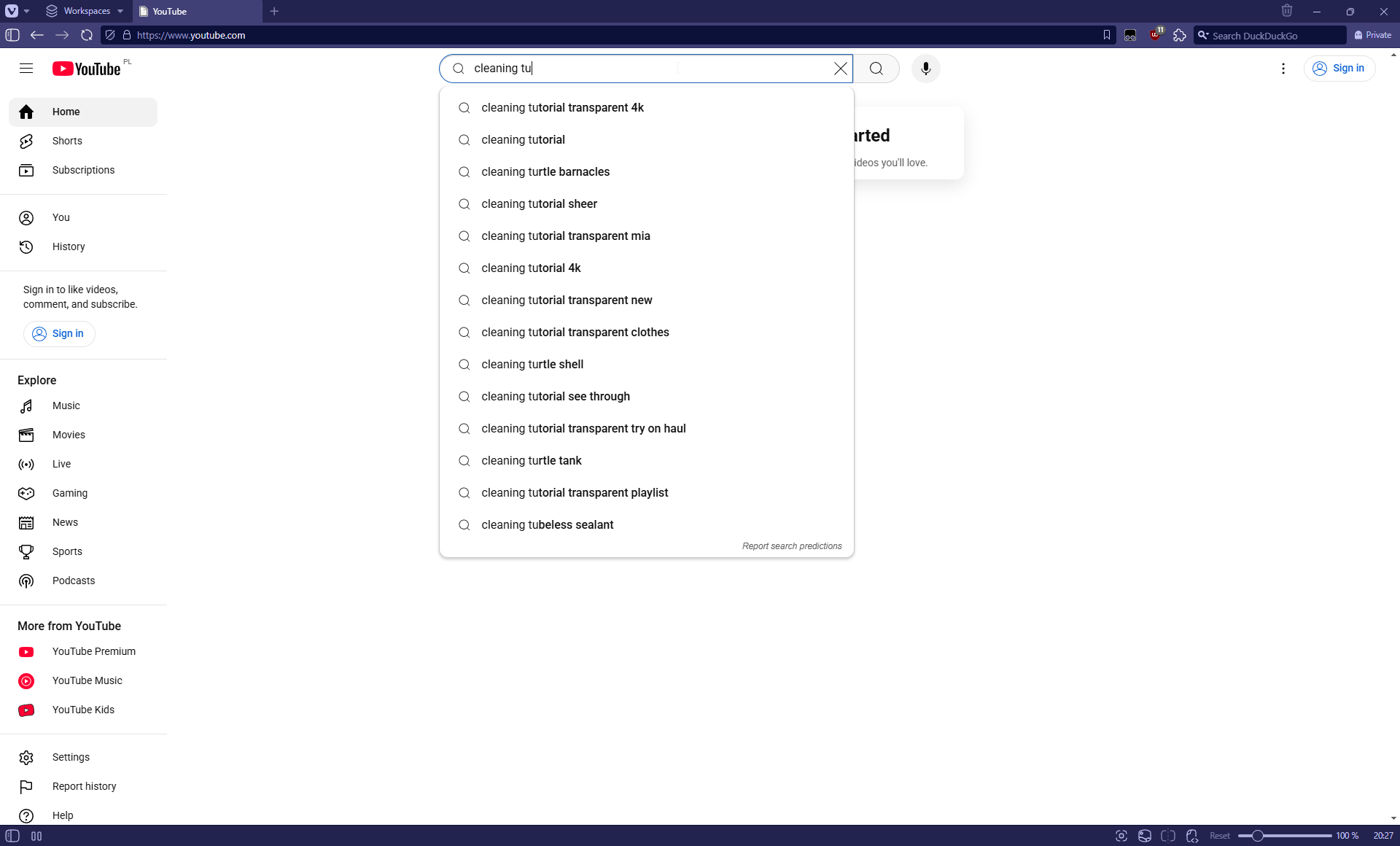
Task: Clear the search box with X icon
Action: 840,69
